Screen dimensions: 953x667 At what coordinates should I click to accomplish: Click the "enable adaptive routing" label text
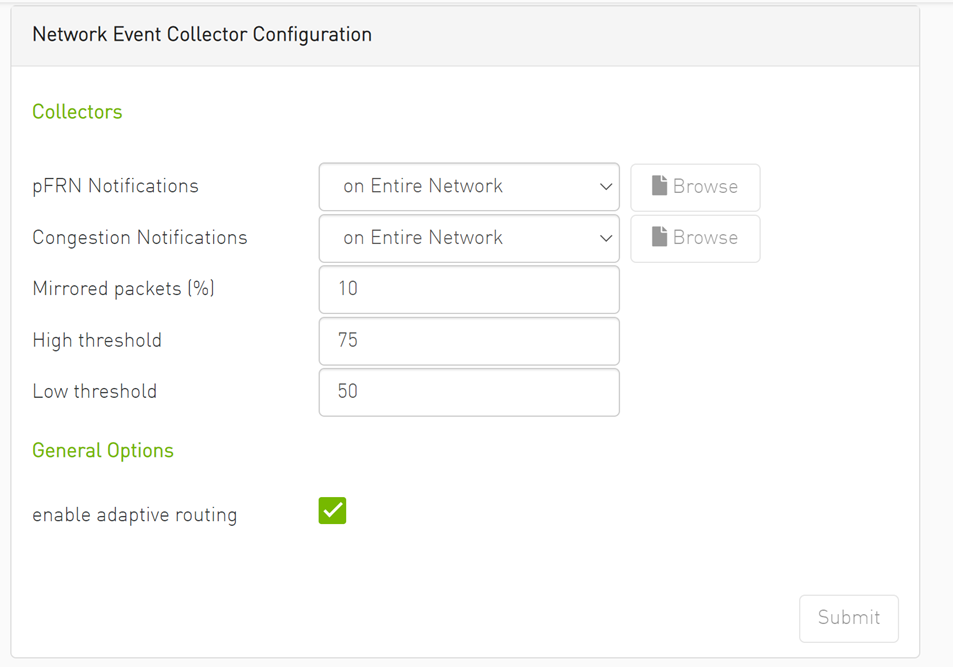135,516
